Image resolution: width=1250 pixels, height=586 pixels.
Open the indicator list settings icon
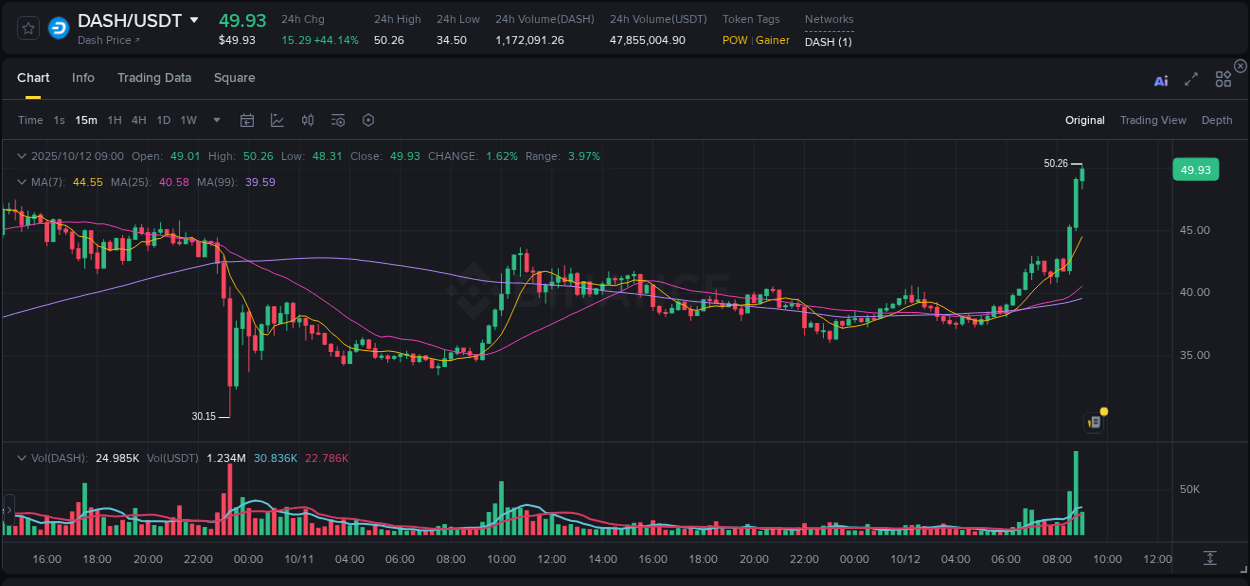[338, 119]
